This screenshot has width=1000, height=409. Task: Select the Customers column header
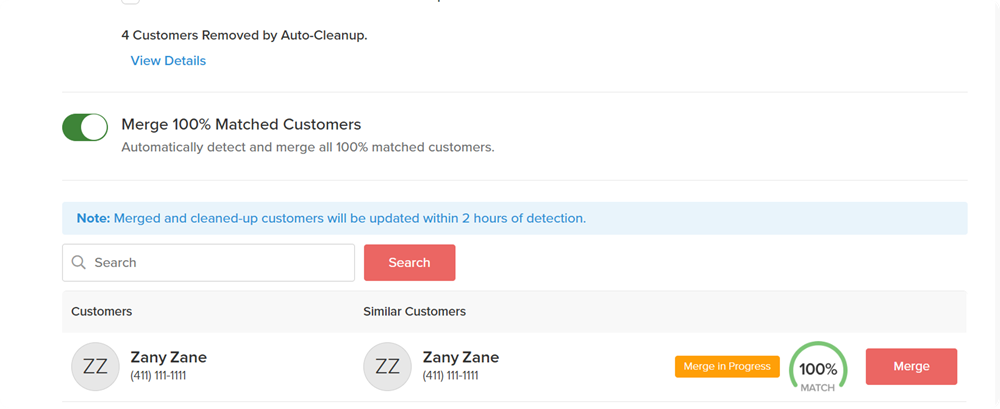pos(101,311)
